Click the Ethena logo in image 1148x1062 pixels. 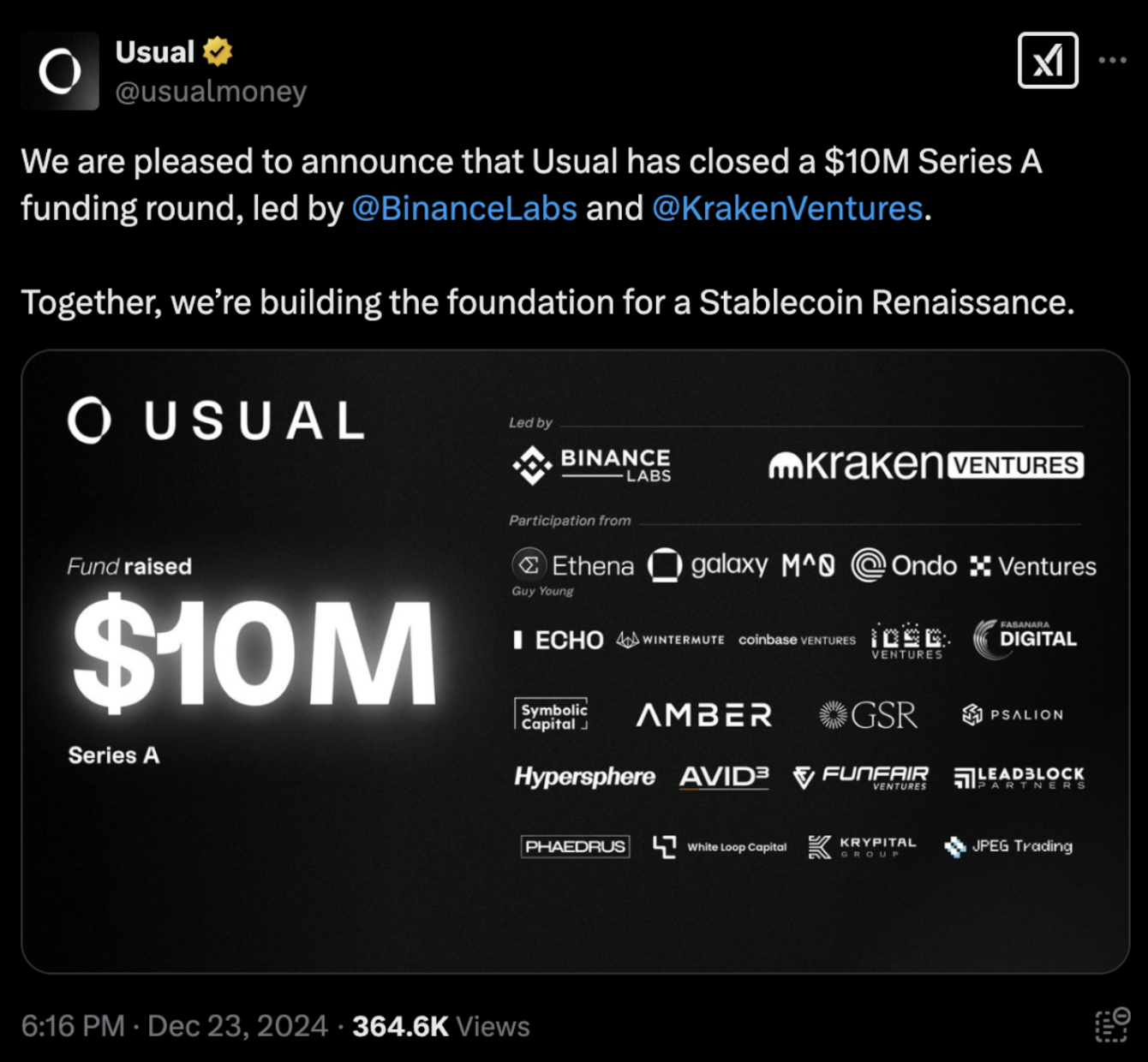[573, 565]
